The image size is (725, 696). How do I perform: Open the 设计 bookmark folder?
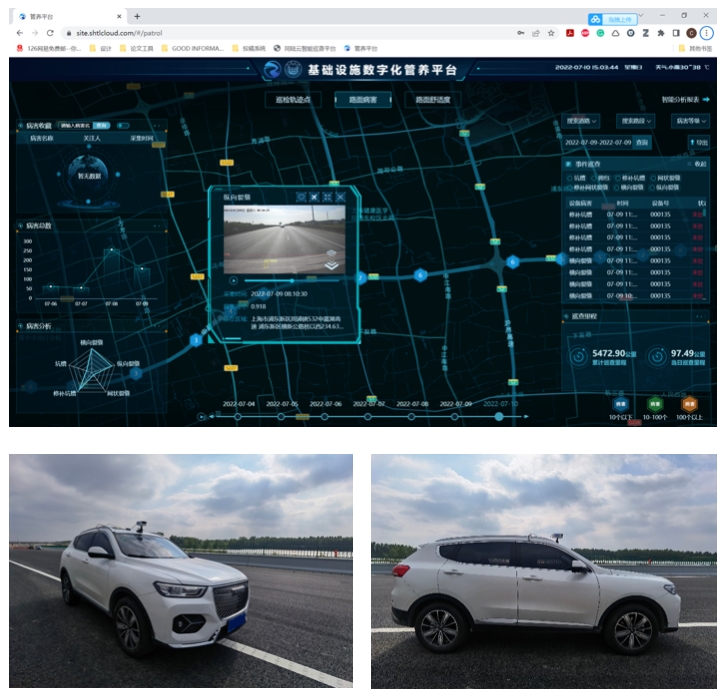(x=101, y=48)
